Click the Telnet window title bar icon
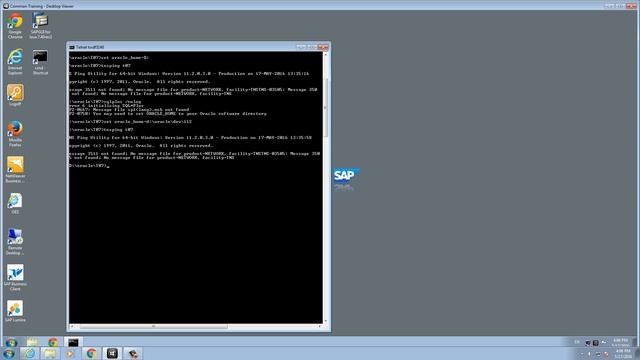The height and width of the screenshot is (360, 640). (72, 47)
